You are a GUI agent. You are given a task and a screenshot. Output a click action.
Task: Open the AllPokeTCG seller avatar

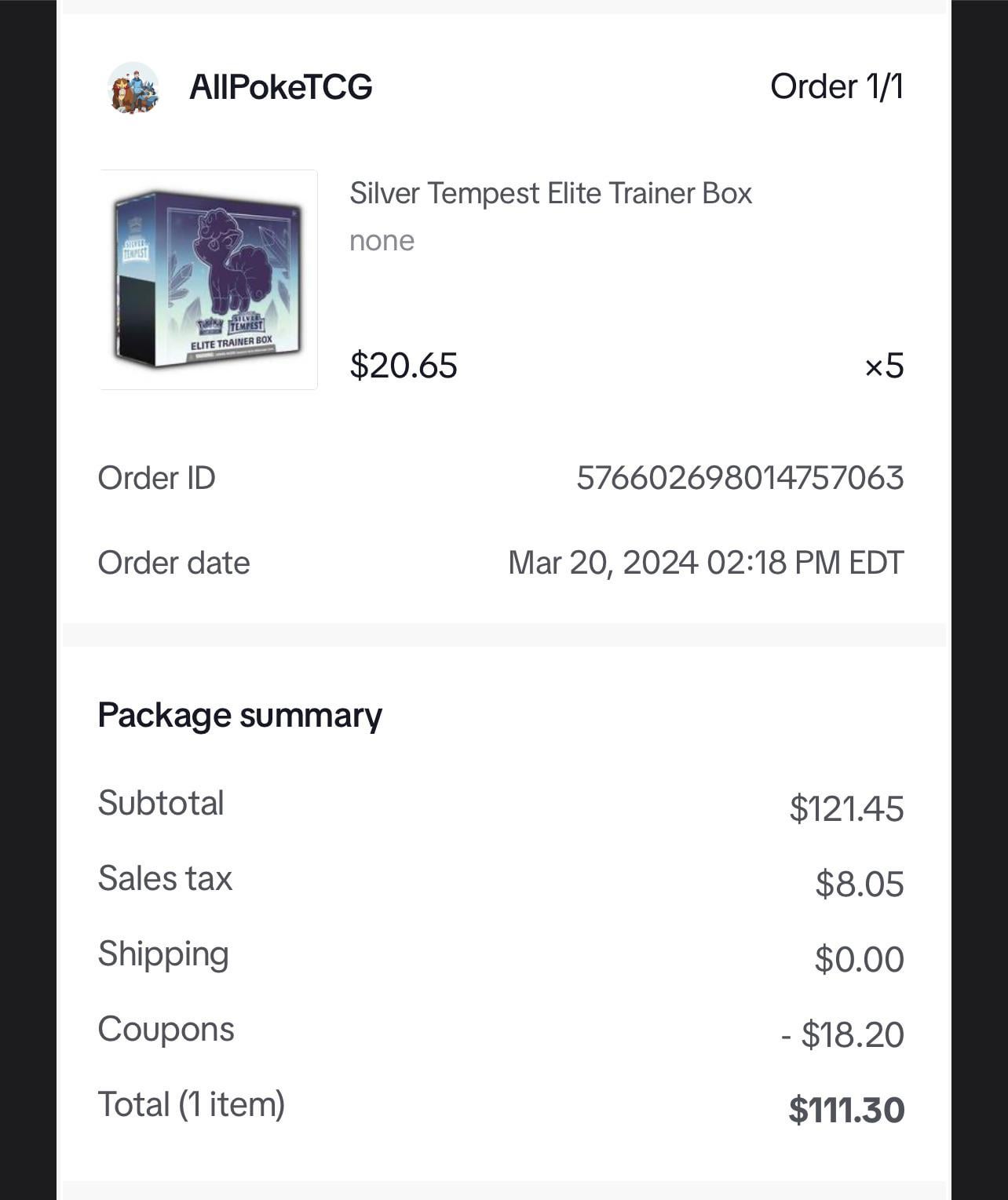click(133, 88)
